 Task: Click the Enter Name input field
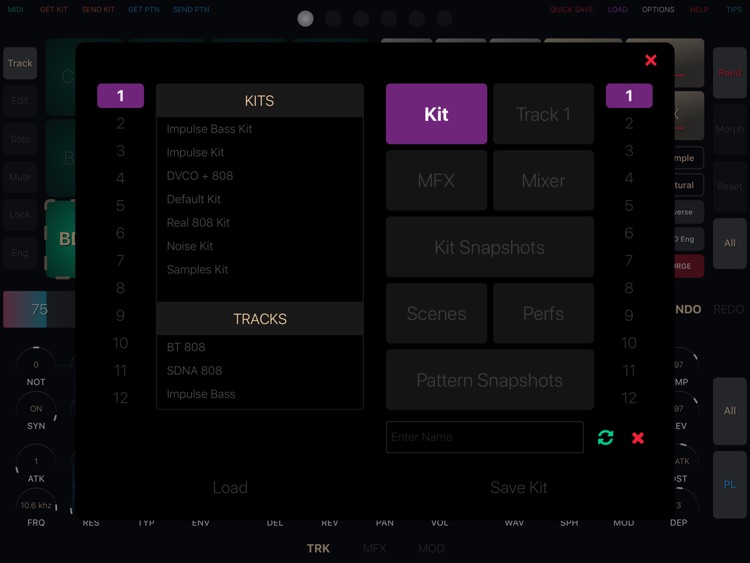(485, 437)
